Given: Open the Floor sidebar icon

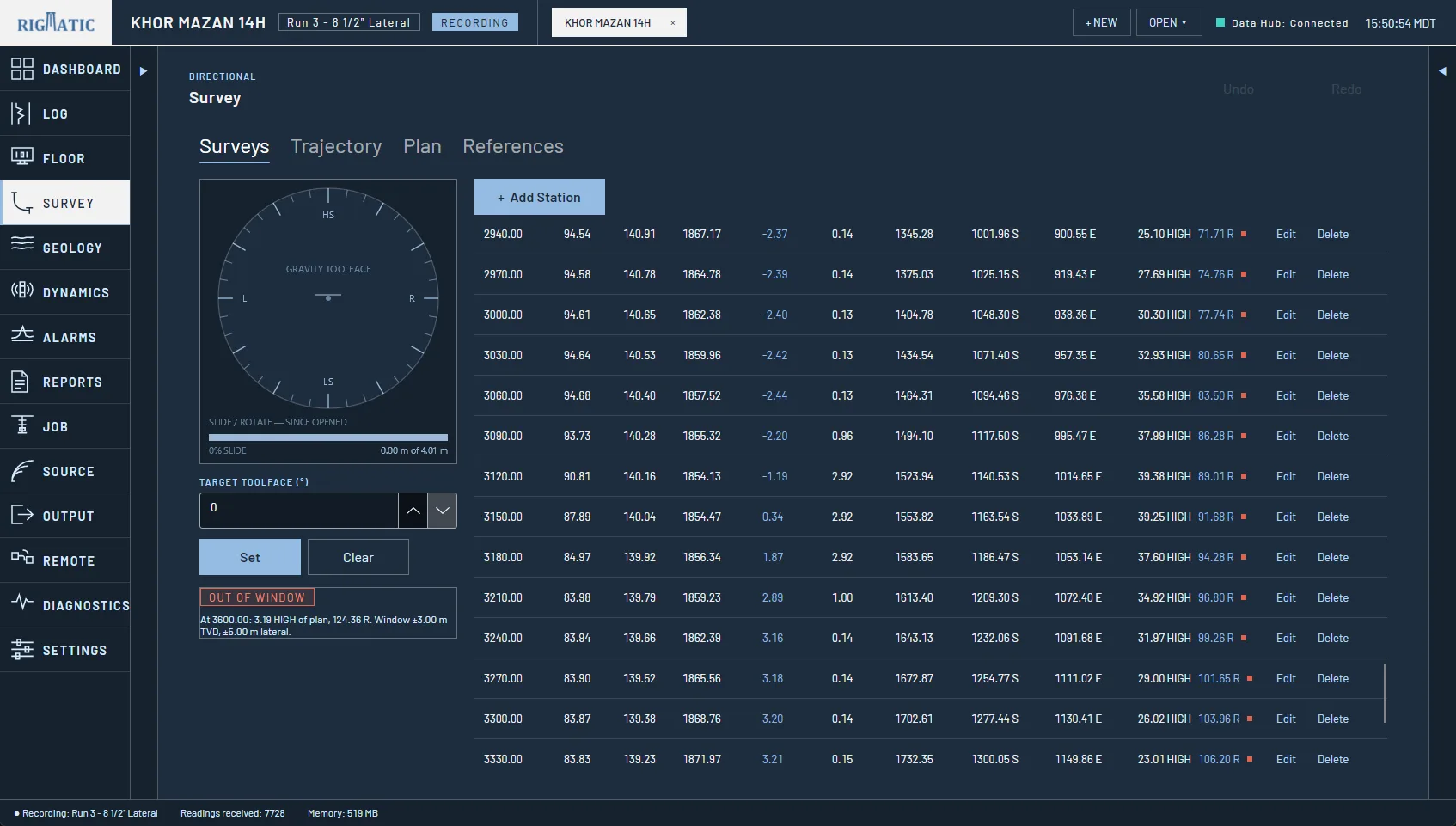Looking at the screenshot, I should click(22, 158).
